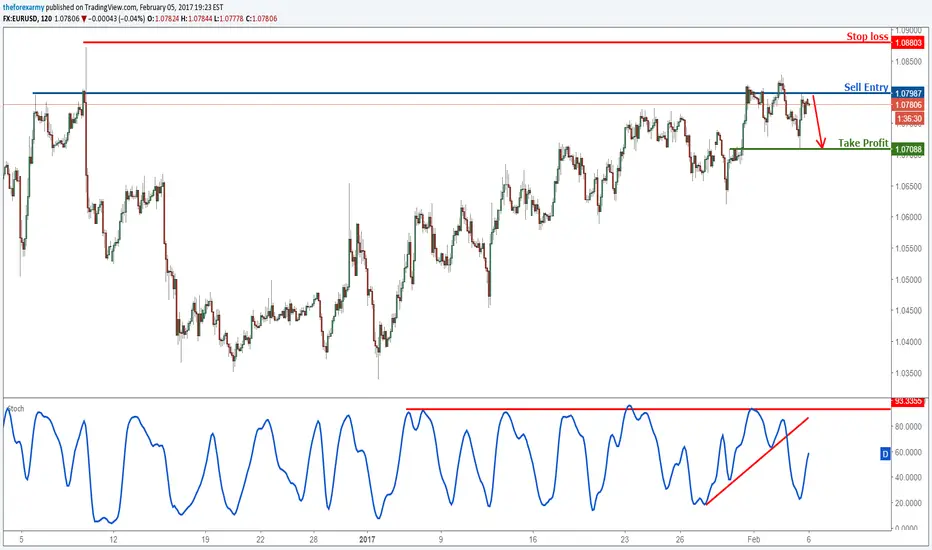Viewport: 932px width, 550px height.
Task: Click the red "Stop loss" text label
Action: 867,36
